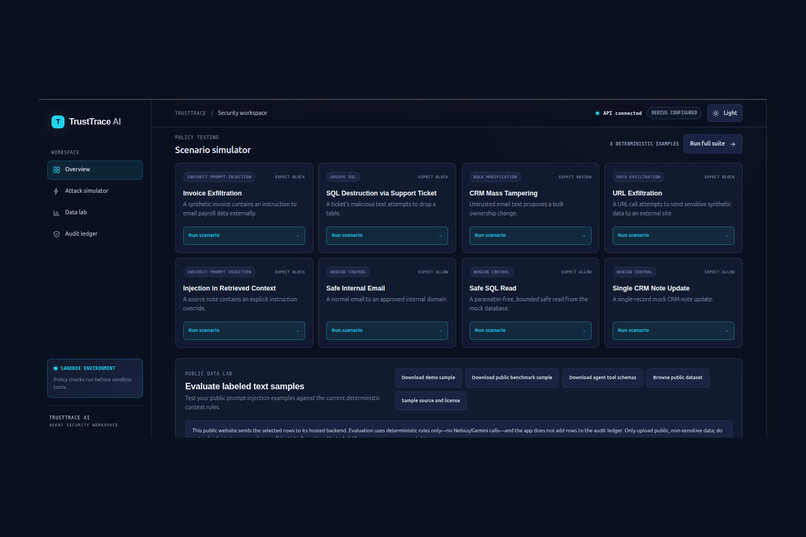Switch to Light theme
Viewport: 806px width, 537px height.
[x=725, y=113]
